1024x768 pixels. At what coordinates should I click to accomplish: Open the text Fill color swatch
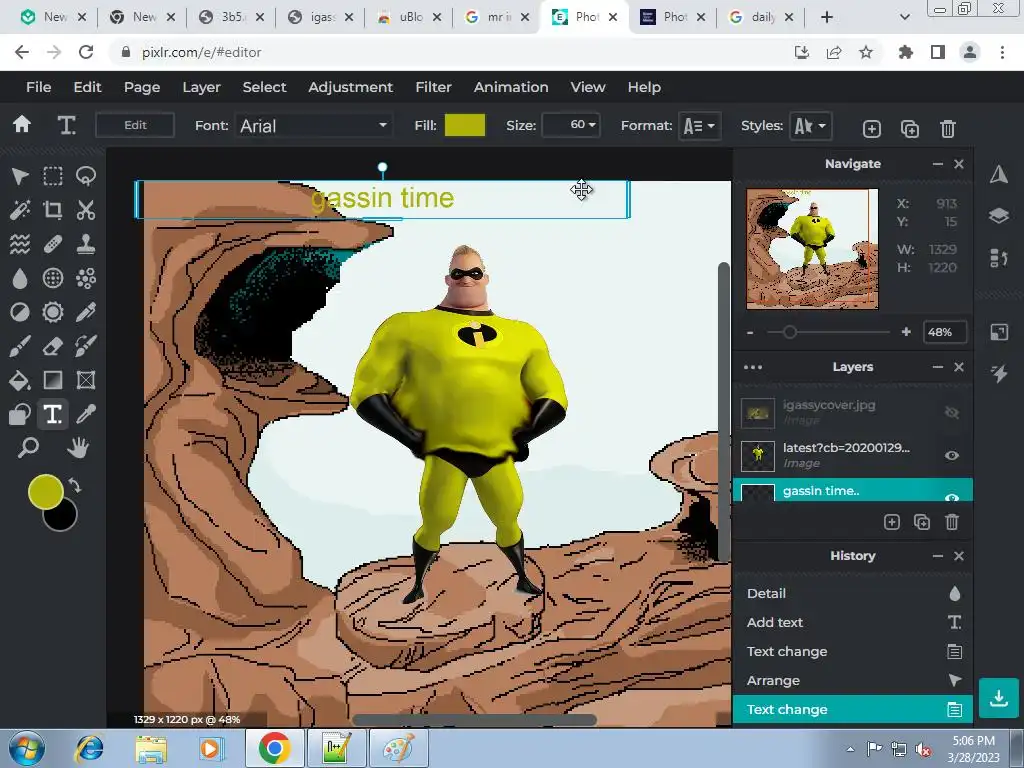(x=465, y=125)
